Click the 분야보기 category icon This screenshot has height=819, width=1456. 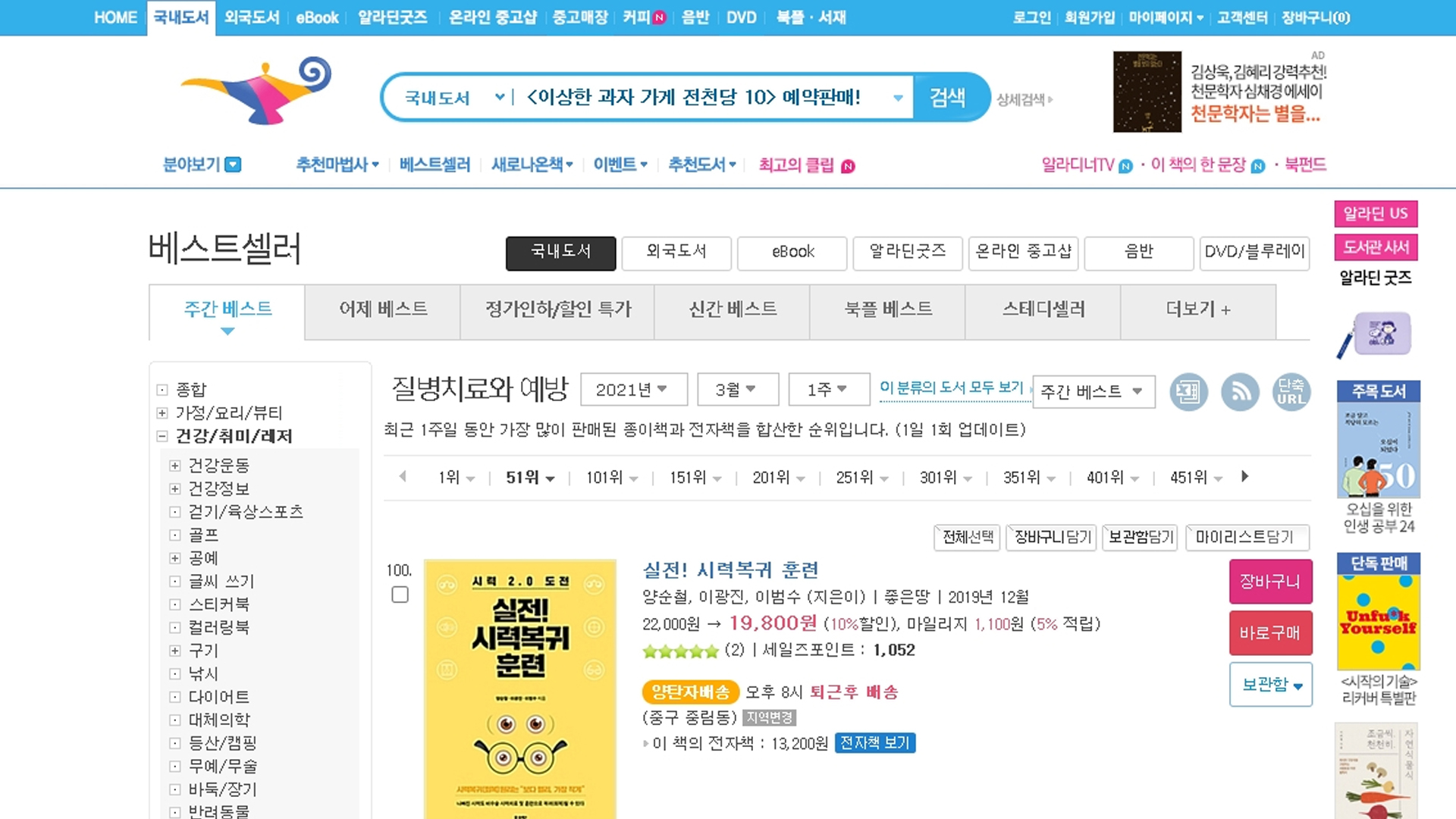(x=234, y=165)
